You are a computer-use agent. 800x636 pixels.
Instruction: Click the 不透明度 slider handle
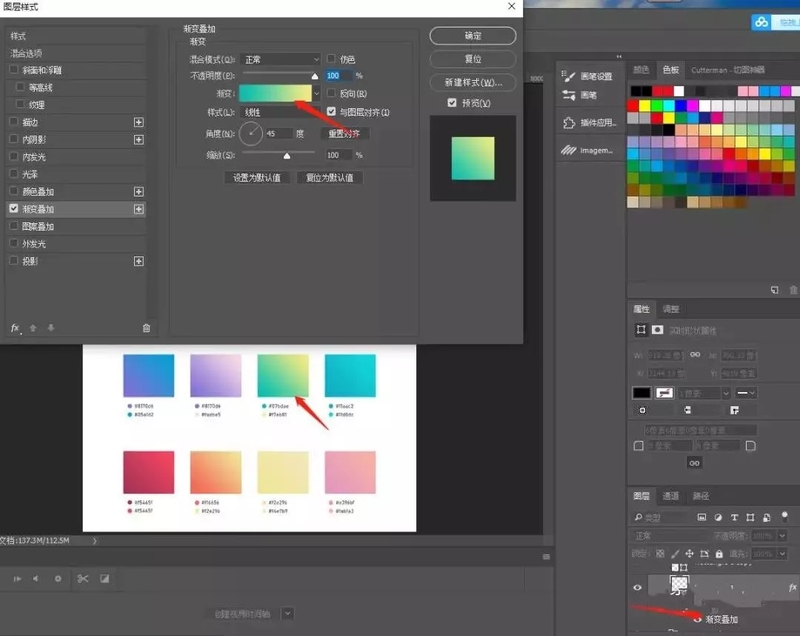[x=315, y=77]
